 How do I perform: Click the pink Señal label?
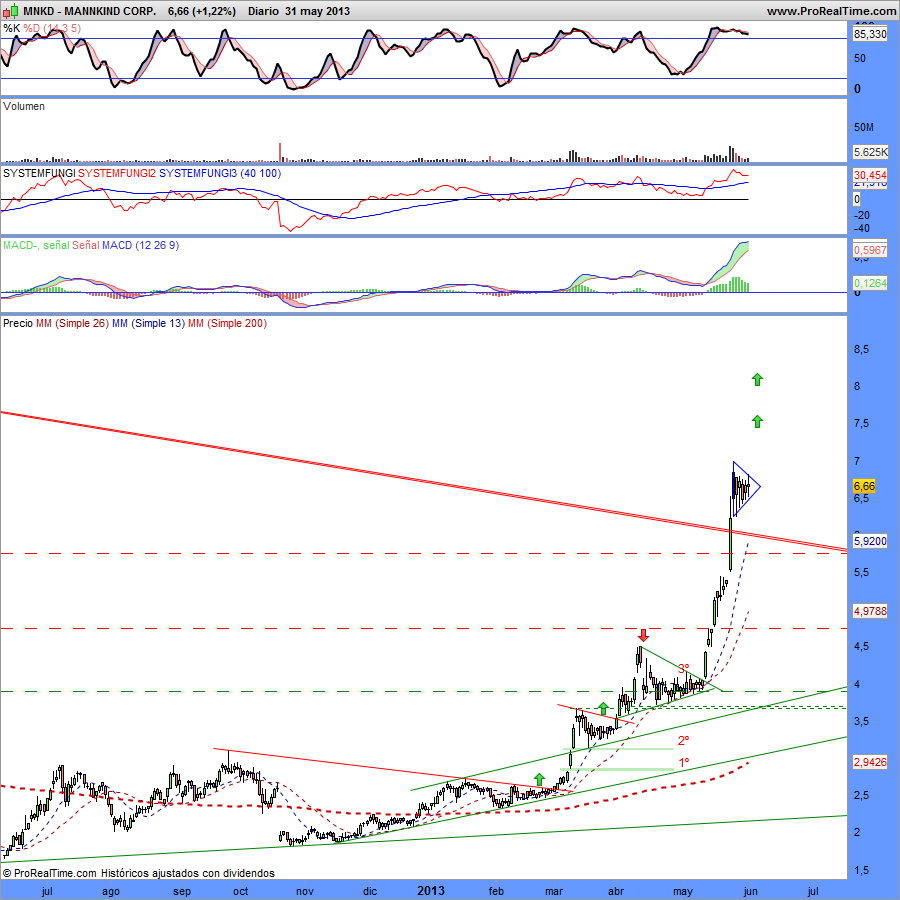click(86, 245)
